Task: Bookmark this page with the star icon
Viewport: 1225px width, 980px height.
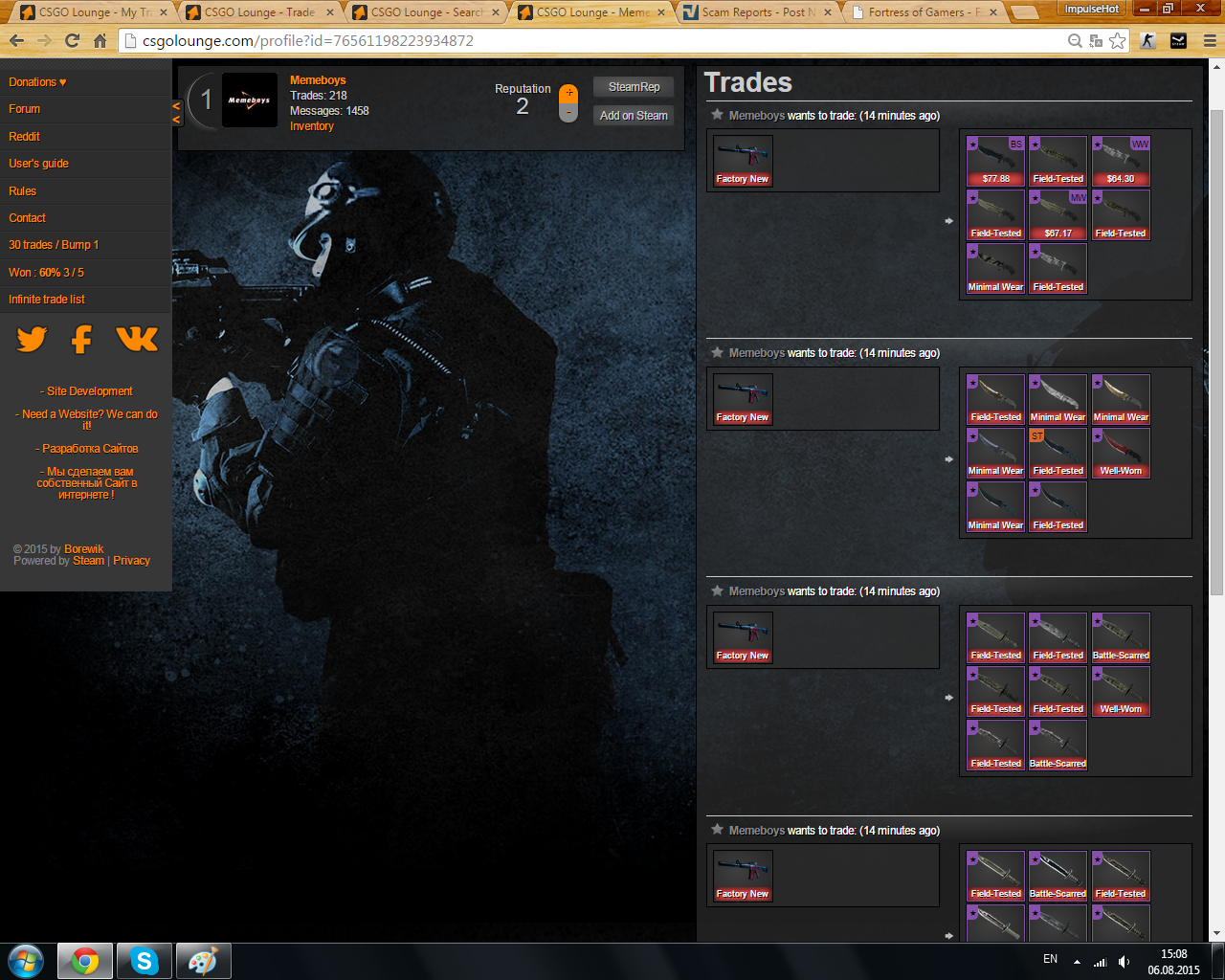Action: point(1117,41)
